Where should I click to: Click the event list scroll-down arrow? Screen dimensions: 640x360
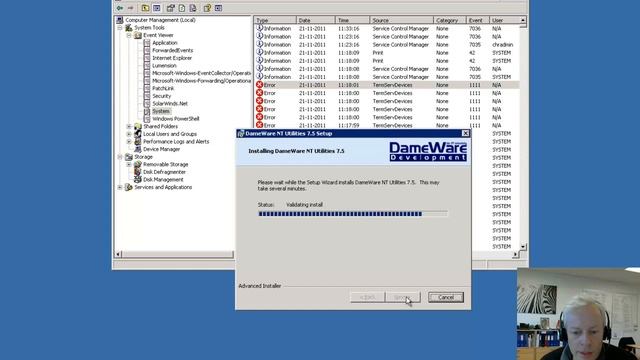[523, 247]
